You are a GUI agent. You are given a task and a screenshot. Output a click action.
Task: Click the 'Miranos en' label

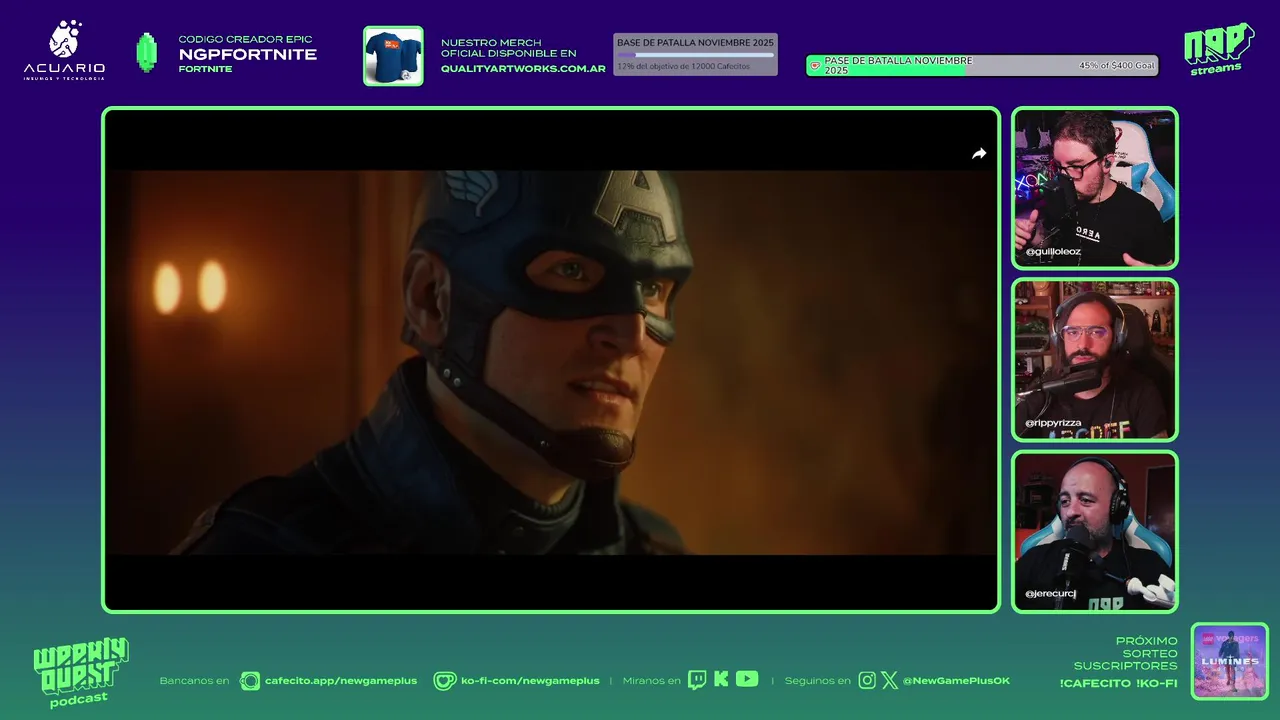coord(651,681)
